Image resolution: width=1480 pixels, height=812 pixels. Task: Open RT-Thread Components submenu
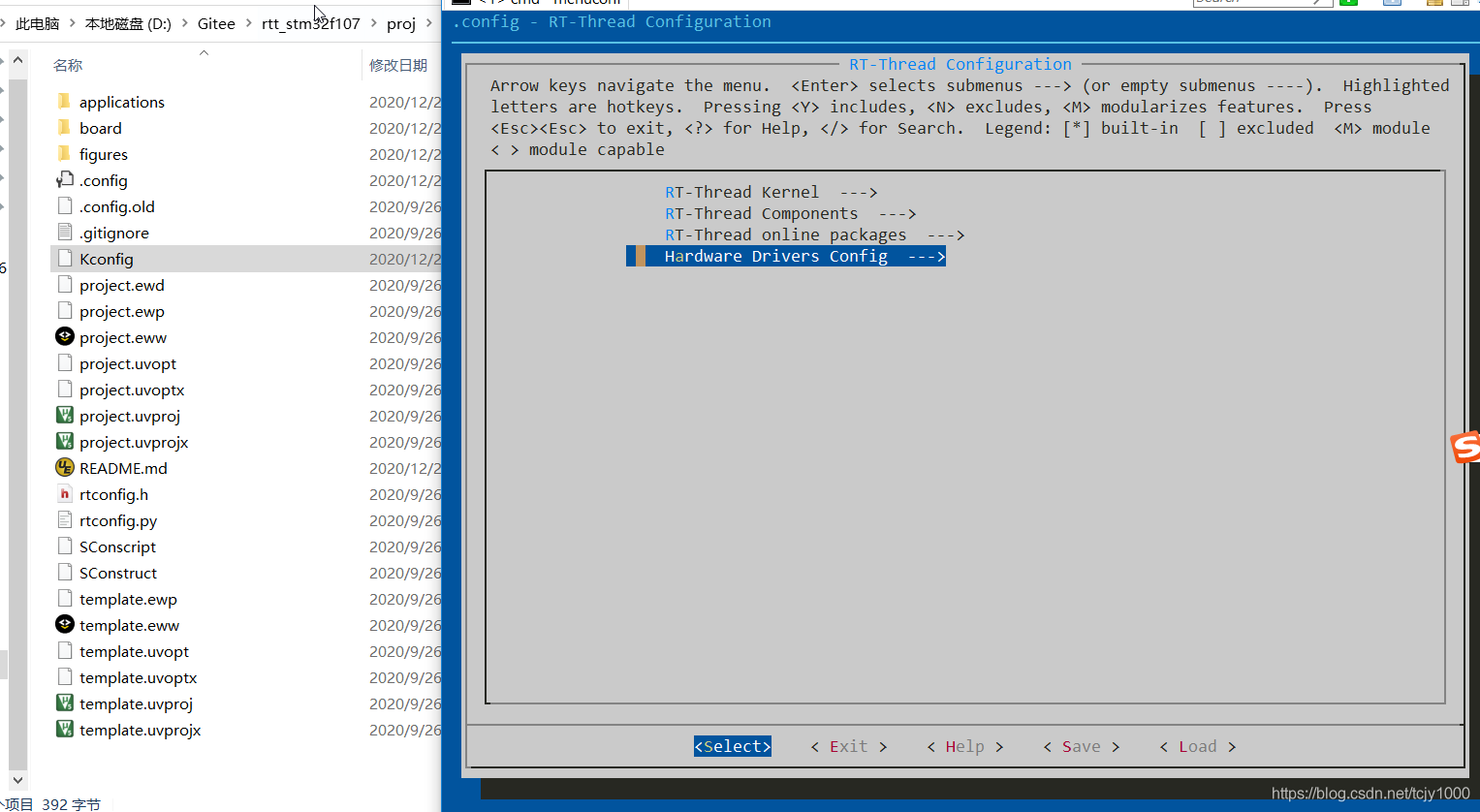pos(790,213)
